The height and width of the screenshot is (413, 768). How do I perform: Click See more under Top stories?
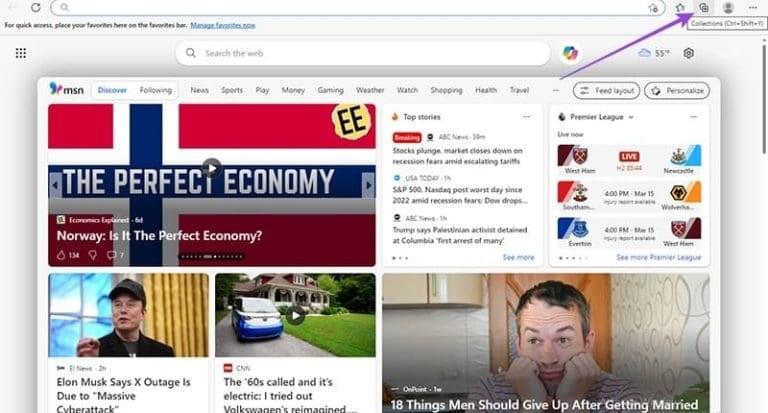pos(519,257)
